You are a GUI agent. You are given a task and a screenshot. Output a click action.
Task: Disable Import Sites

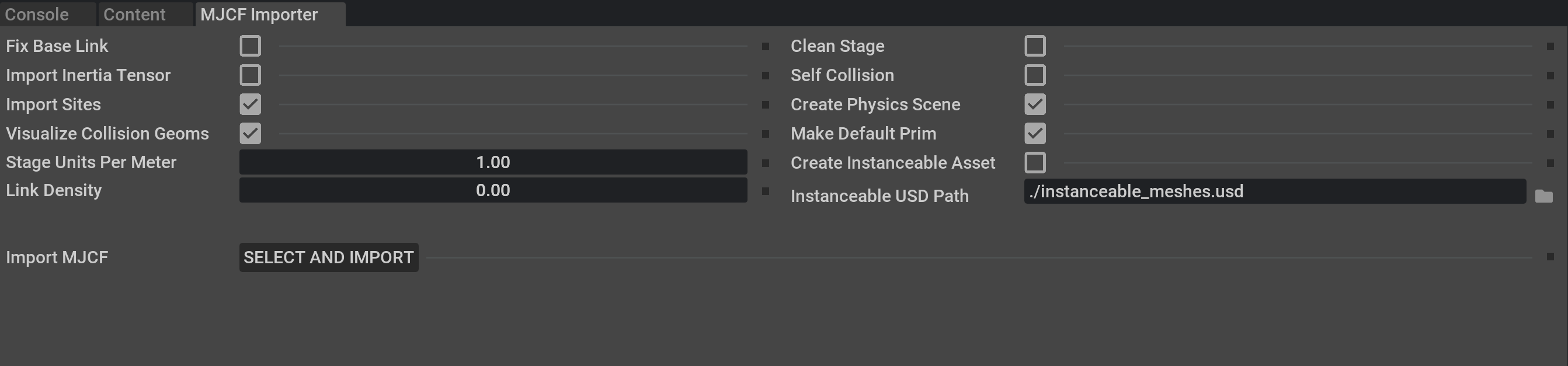(250, 104)
